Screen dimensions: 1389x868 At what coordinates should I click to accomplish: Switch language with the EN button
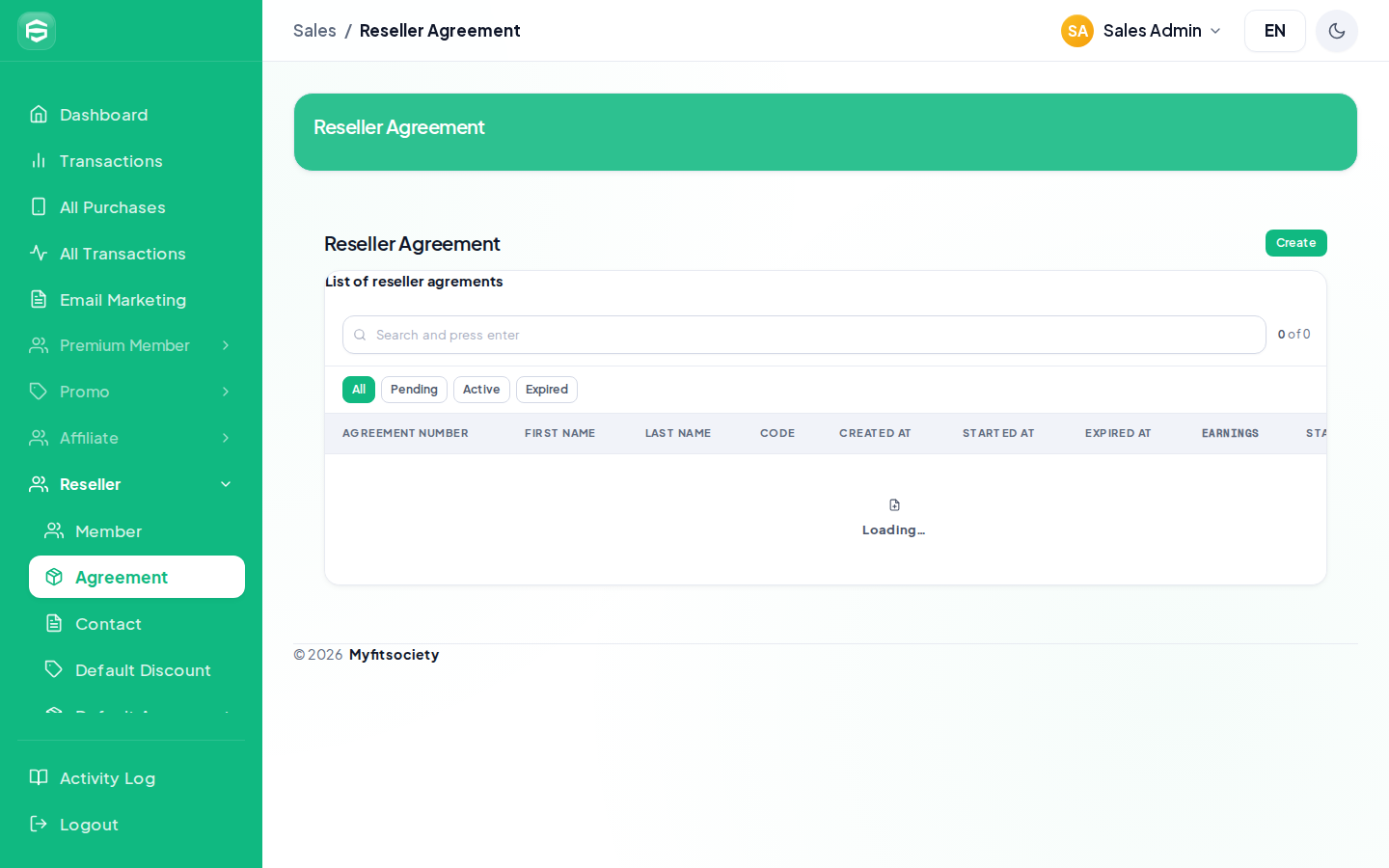[x=1275, y=31]
